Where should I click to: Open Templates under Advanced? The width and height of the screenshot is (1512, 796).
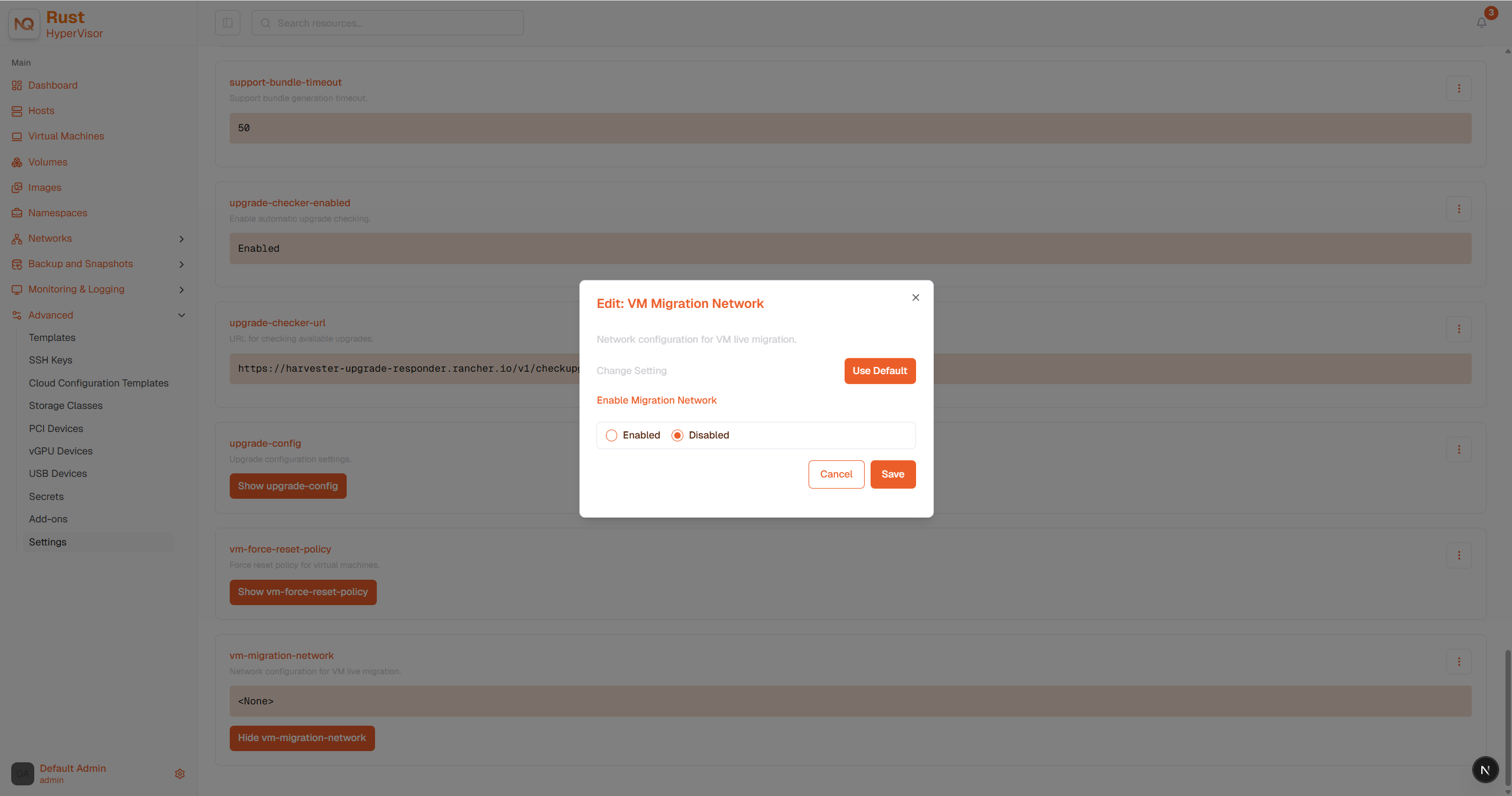pos(52,337)
